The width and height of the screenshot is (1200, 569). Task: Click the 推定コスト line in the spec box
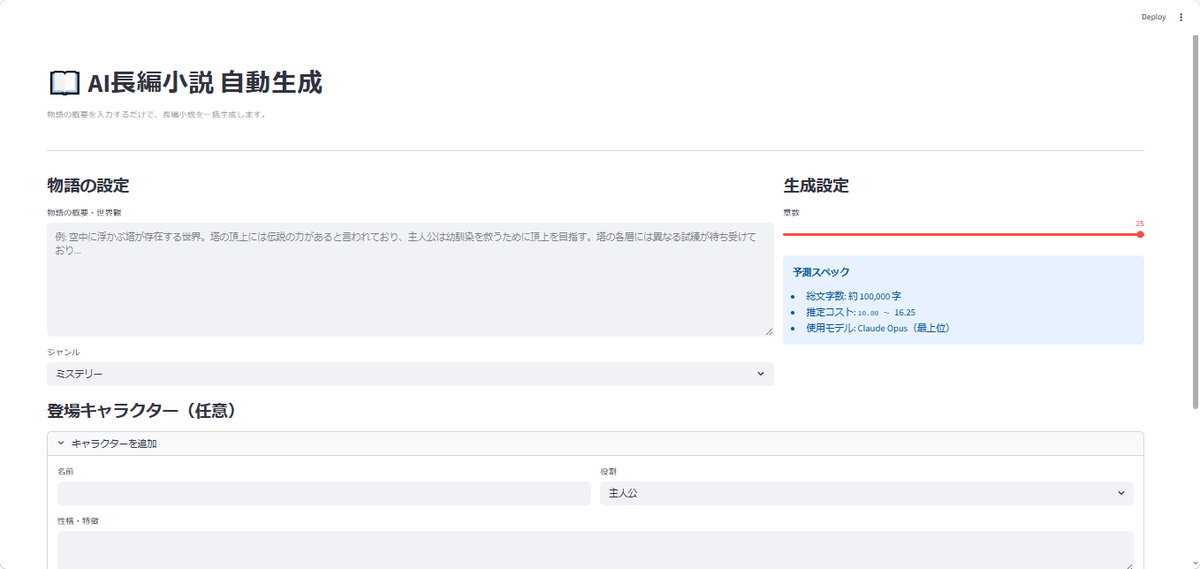point(861,312)
